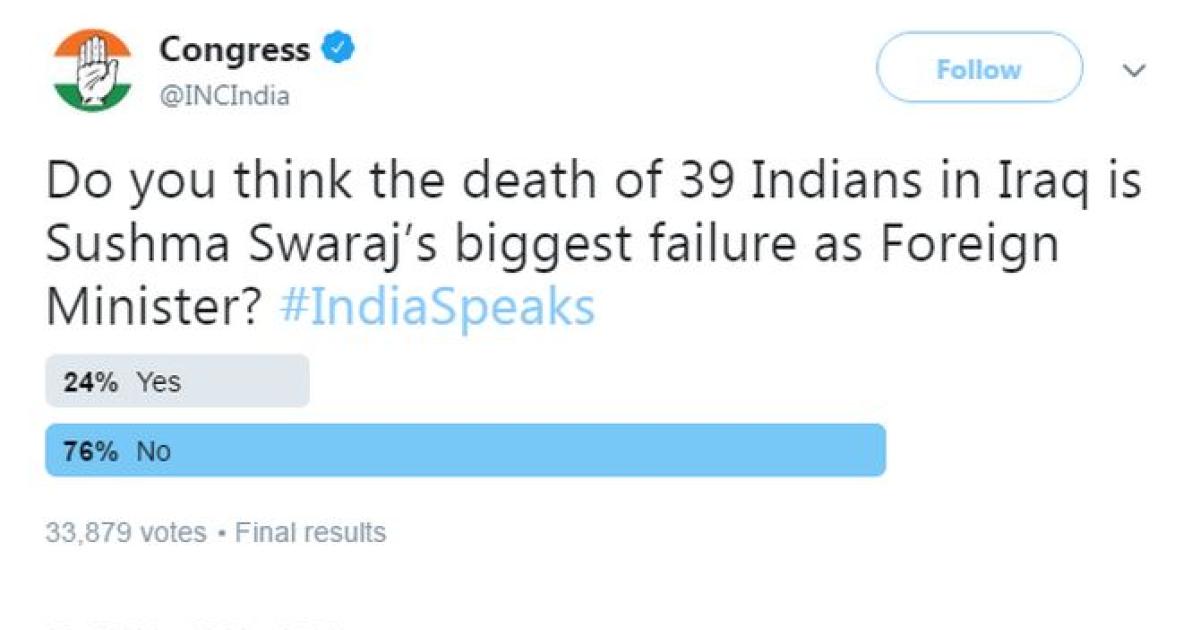The height and width of the screenshot is (630, 1200).
Task: Click the Final results text
Action: click(x=310, y=532)
